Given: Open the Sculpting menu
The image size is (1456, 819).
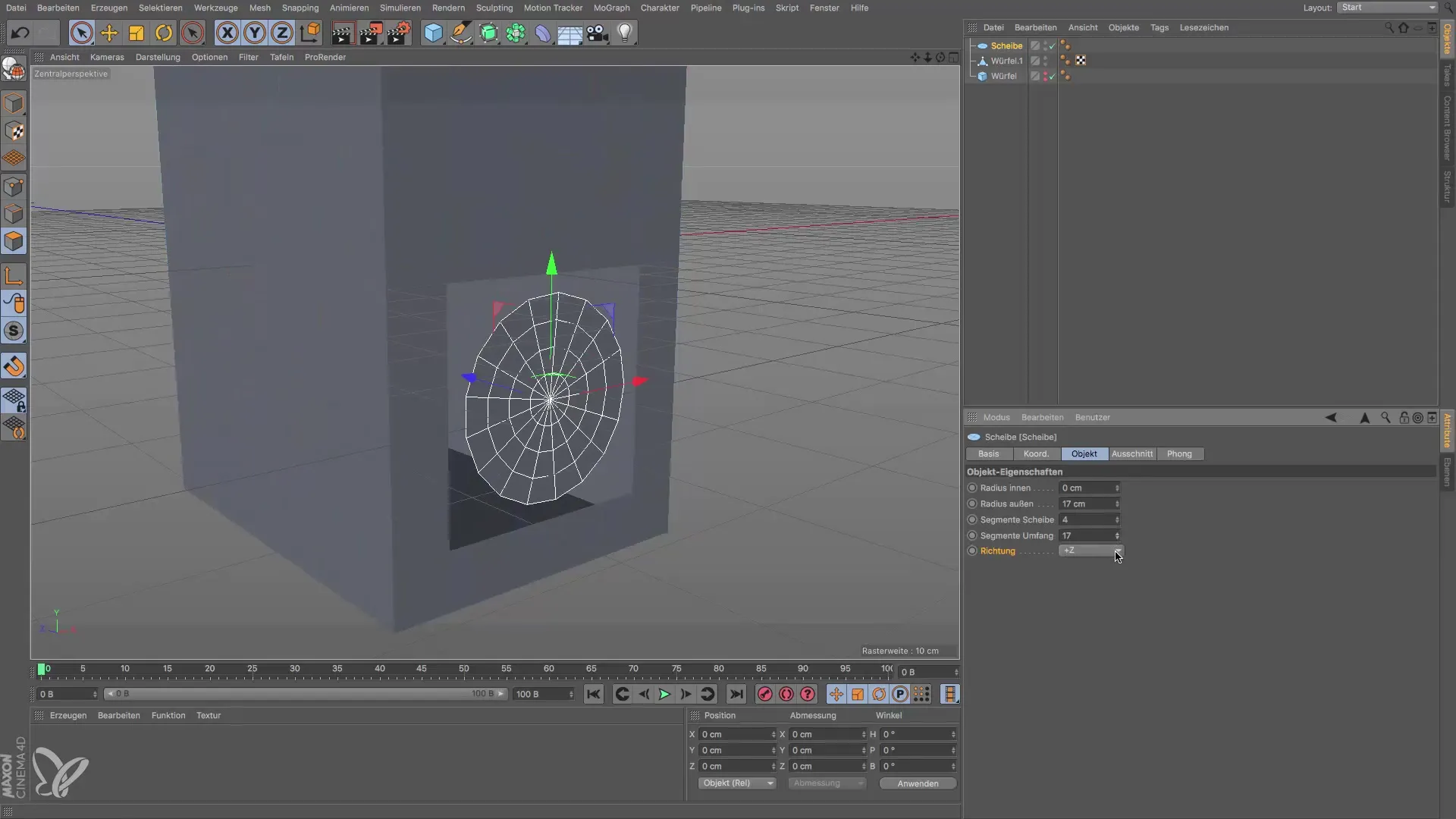Looking at the screenshot, I should pos(494,8).
